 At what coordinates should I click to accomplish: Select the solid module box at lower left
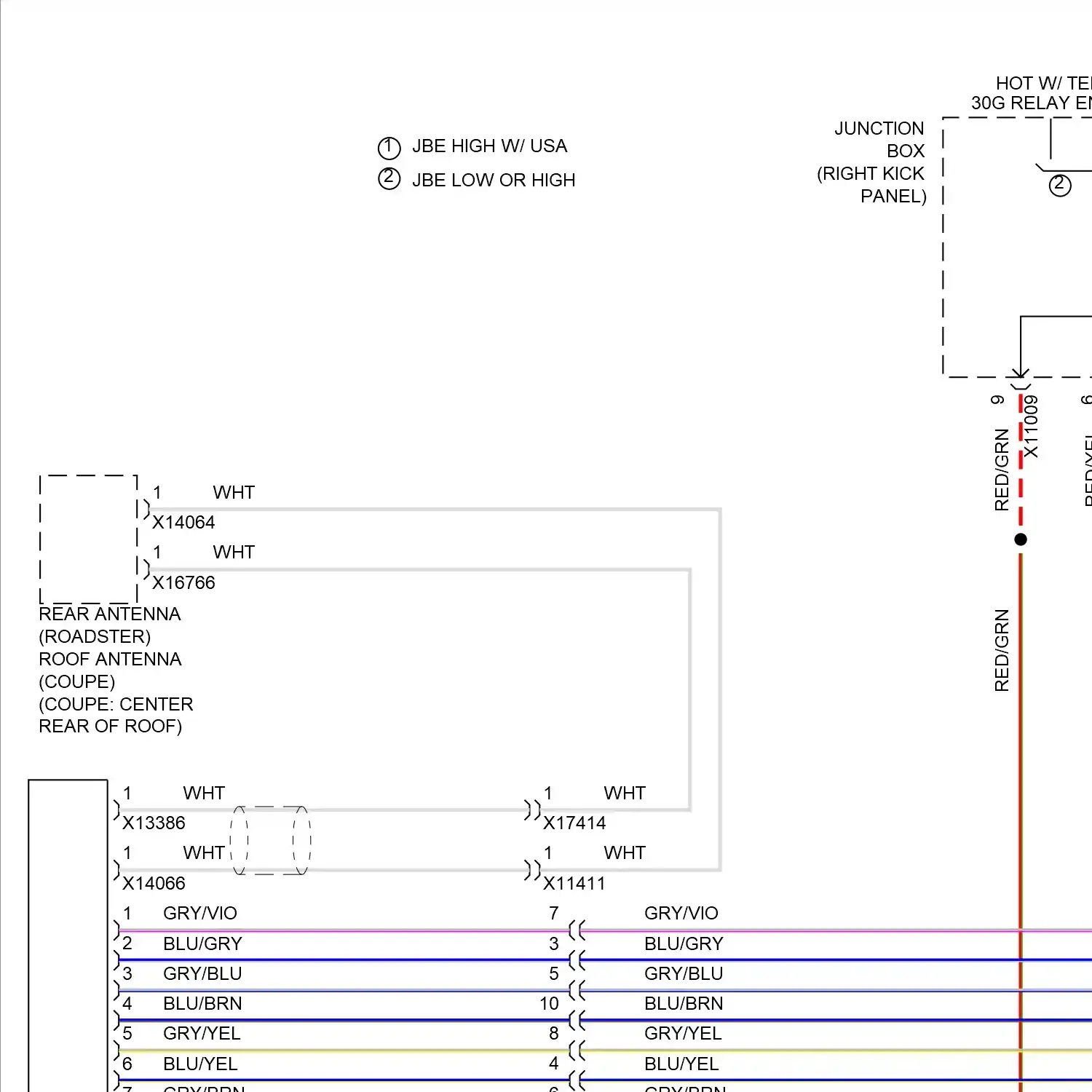pos(68,935)
